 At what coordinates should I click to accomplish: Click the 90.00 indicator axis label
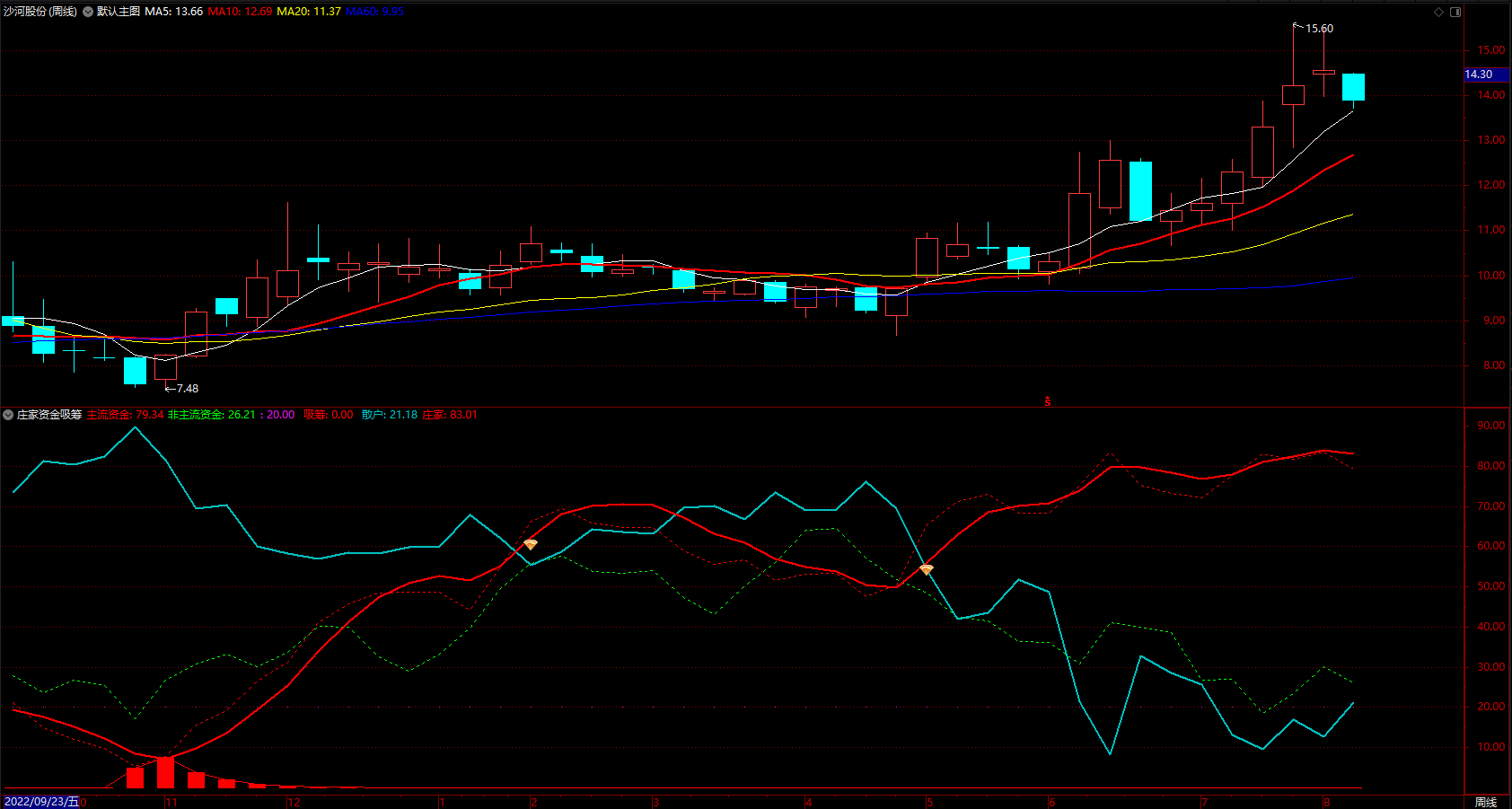(x=1491, y=426)
